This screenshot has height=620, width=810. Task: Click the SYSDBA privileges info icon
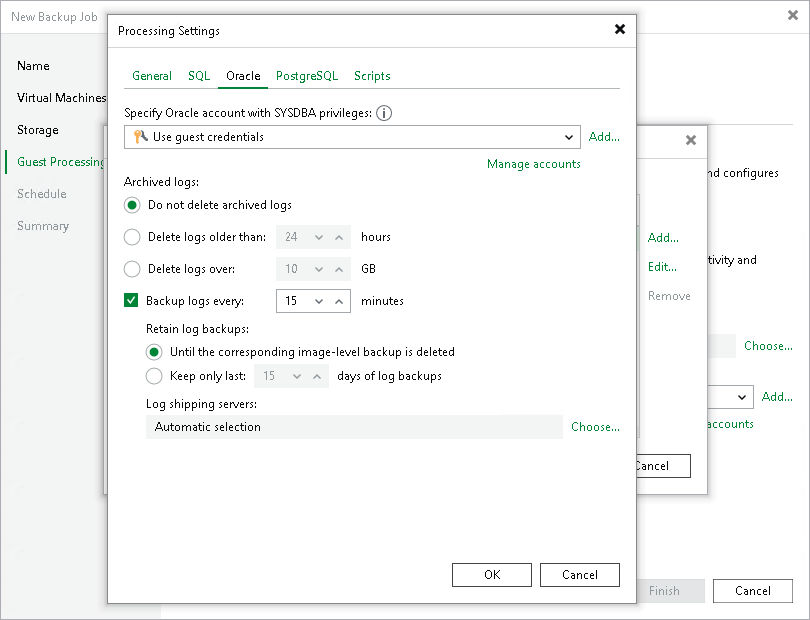(384, 114)
